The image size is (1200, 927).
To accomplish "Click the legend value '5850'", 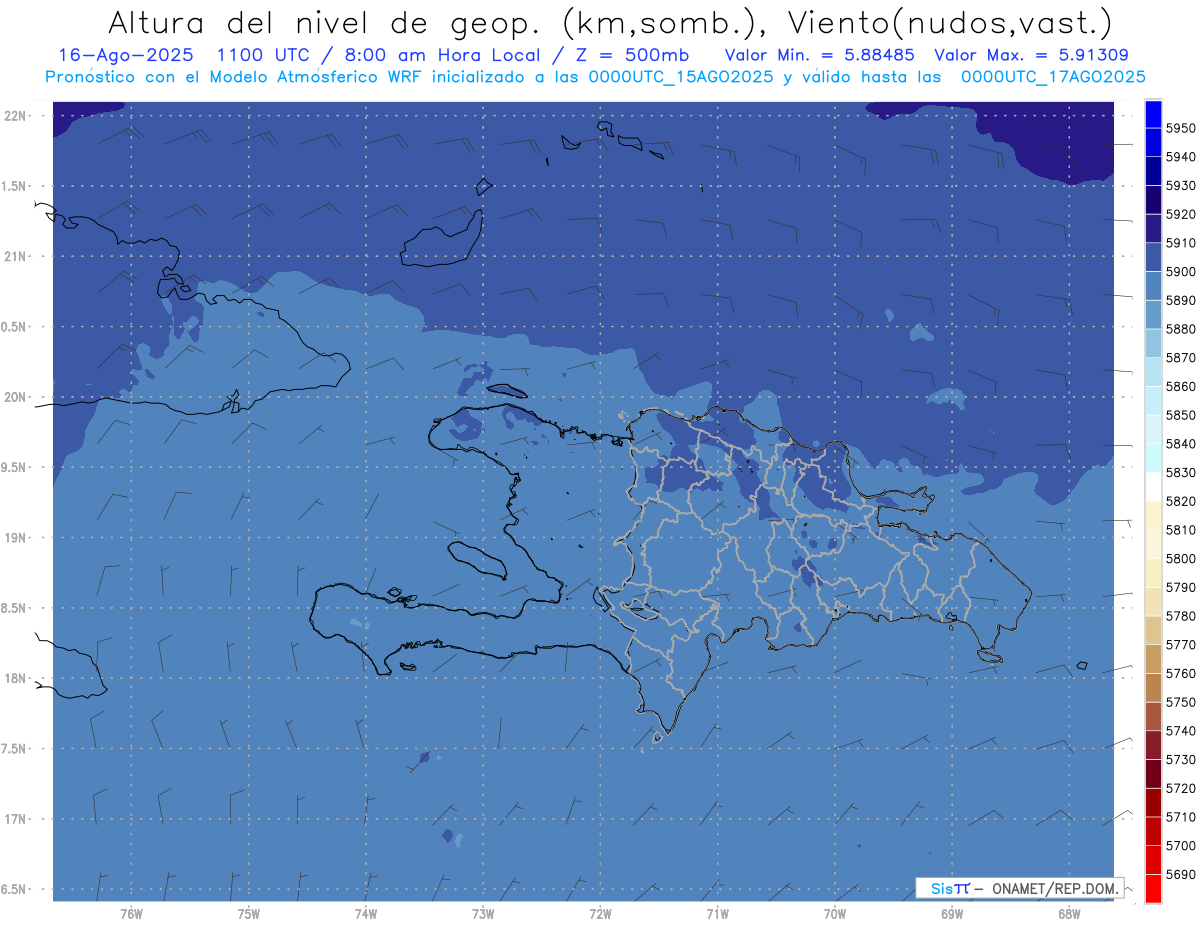I will [x=1181, y=415].
